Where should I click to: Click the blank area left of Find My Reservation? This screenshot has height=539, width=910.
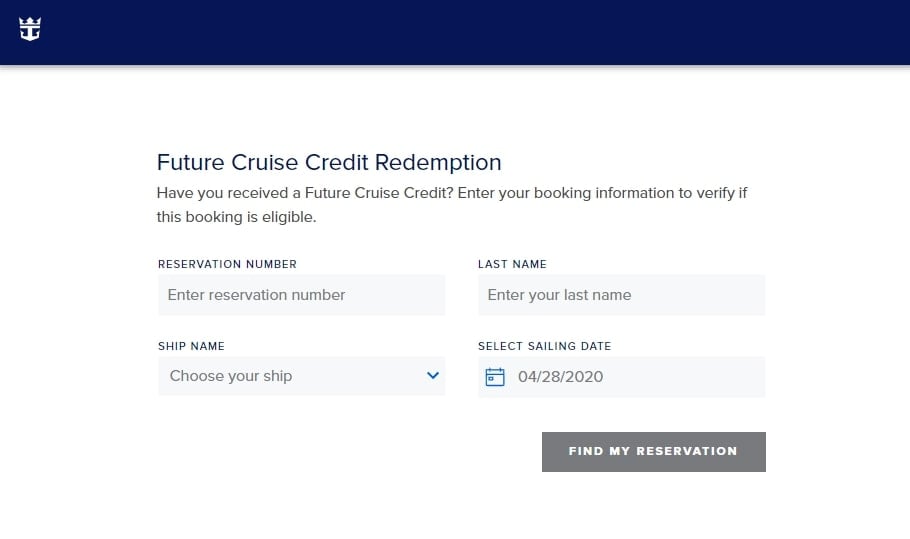[x=348, y=451]
